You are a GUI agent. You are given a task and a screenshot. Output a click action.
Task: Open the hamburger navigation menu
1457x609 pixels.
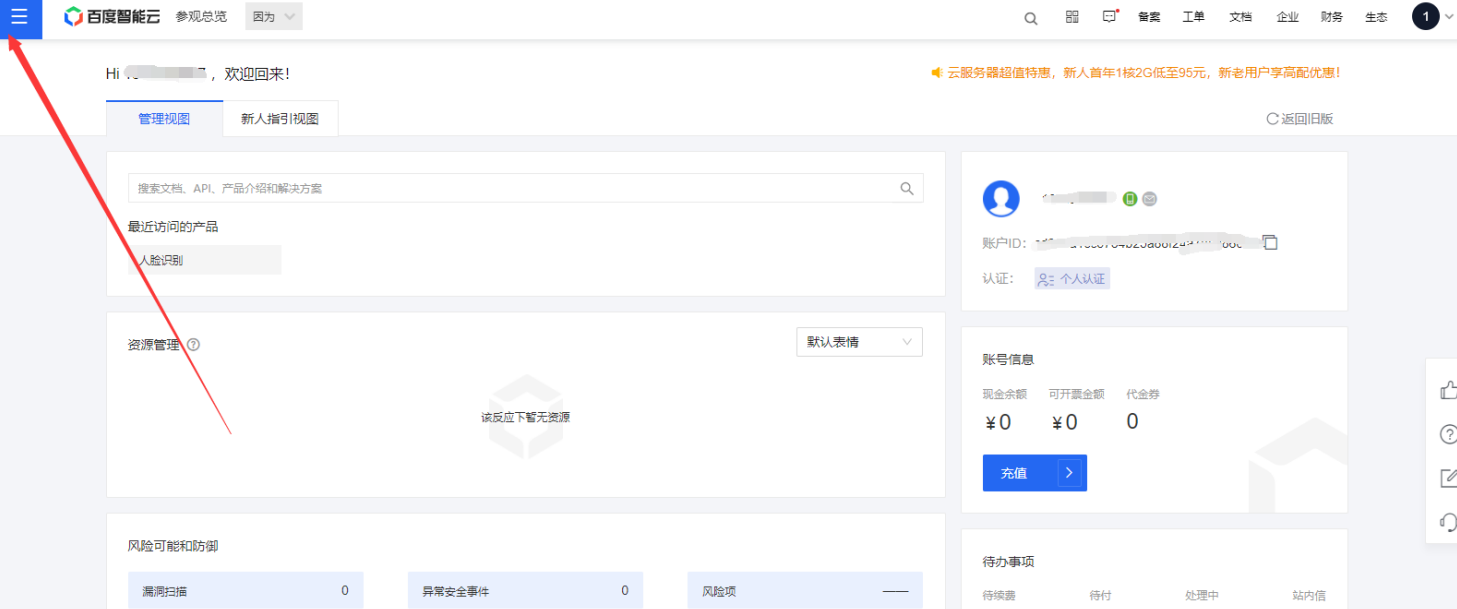pyautogui.click(x=19, y=17)
